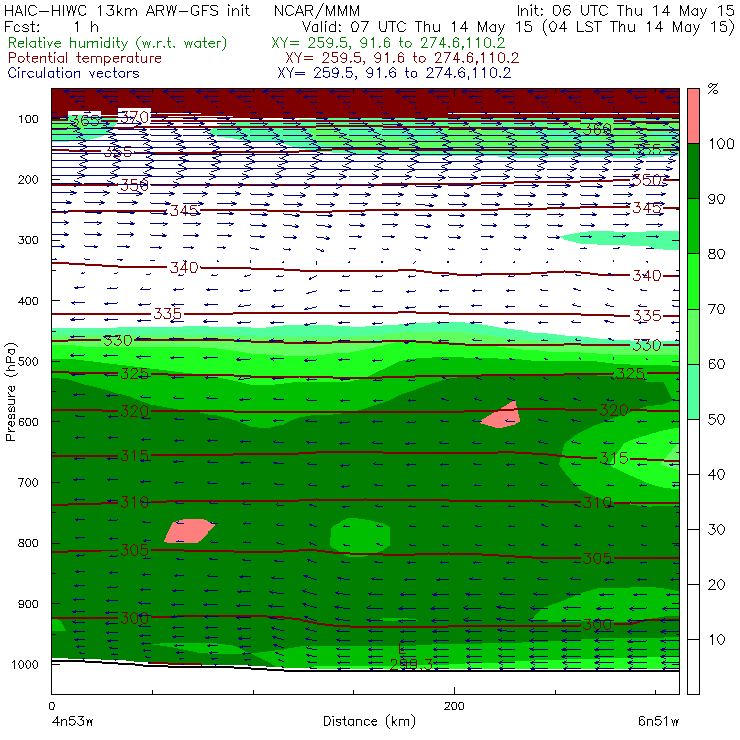Viewport: 740px width, 740px height.
Task: Click the 'NCAR/MMM' label
Action: point(317,10)
